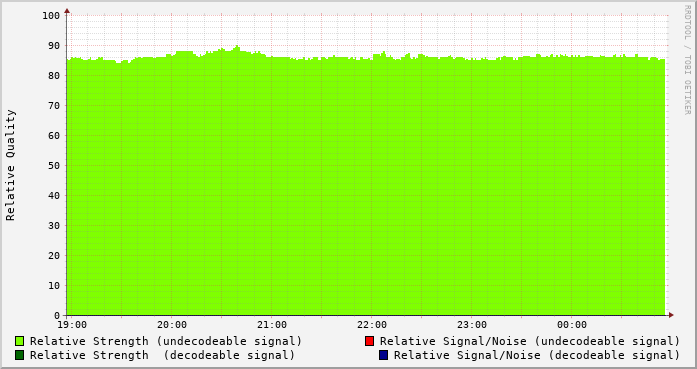Click the 00:00 time axis label
The height and width of the screenshot is (369, 697).
click(572, 325)
